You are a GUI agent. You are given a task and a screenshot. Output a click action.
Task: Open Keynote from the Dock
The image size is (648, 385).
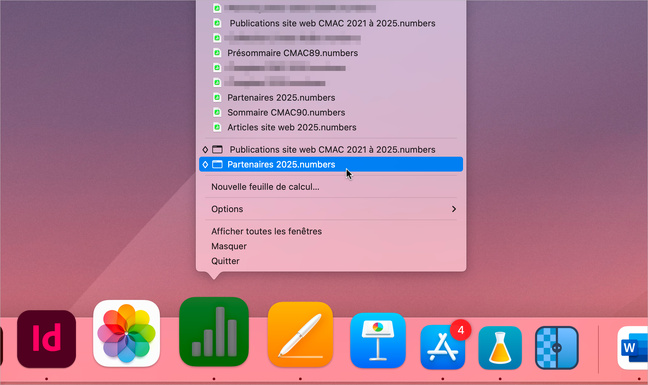[x=378, y=340]
